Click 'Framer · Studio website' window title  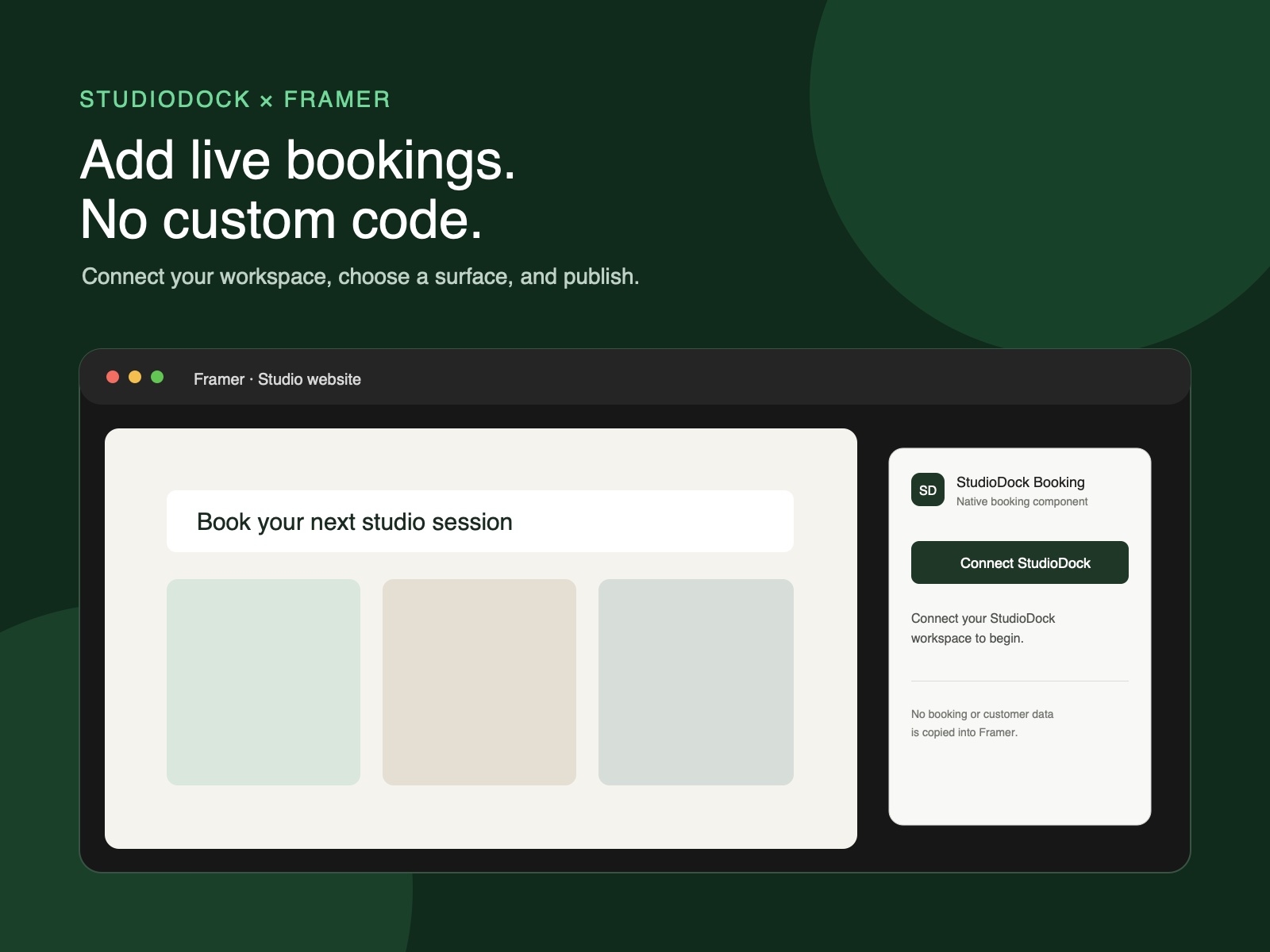(x=277, y=379)
